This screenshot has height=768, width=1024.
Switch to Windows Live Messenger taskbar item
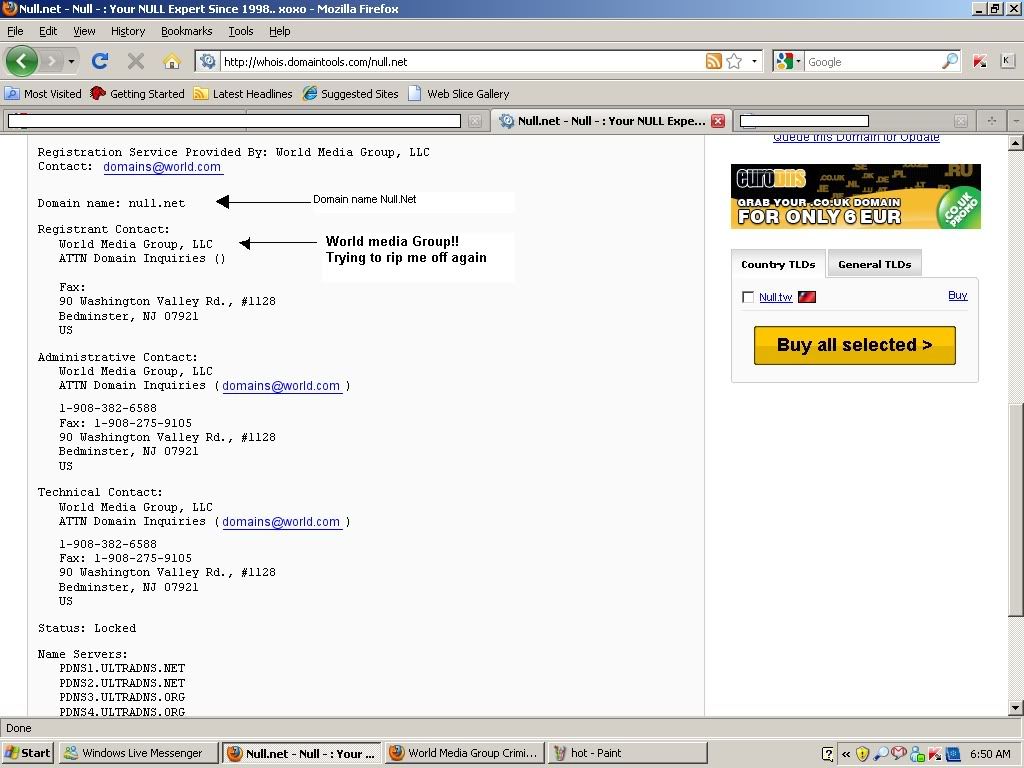pyautogui.click(x=137, y=753)
